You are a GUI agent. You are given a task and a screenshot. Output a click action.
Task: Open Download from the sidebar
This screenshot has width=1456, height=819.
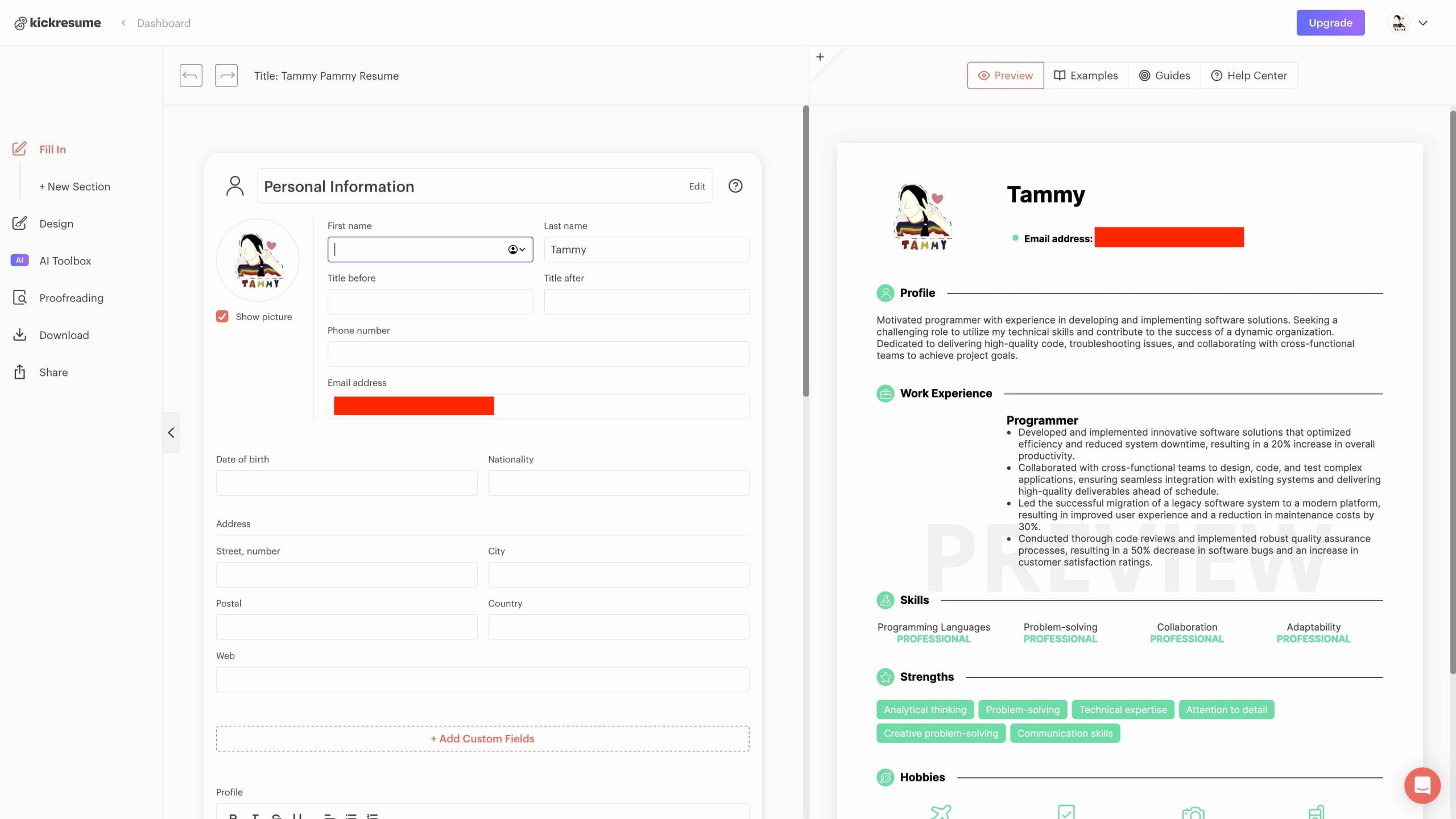click(x=64, y=335)
